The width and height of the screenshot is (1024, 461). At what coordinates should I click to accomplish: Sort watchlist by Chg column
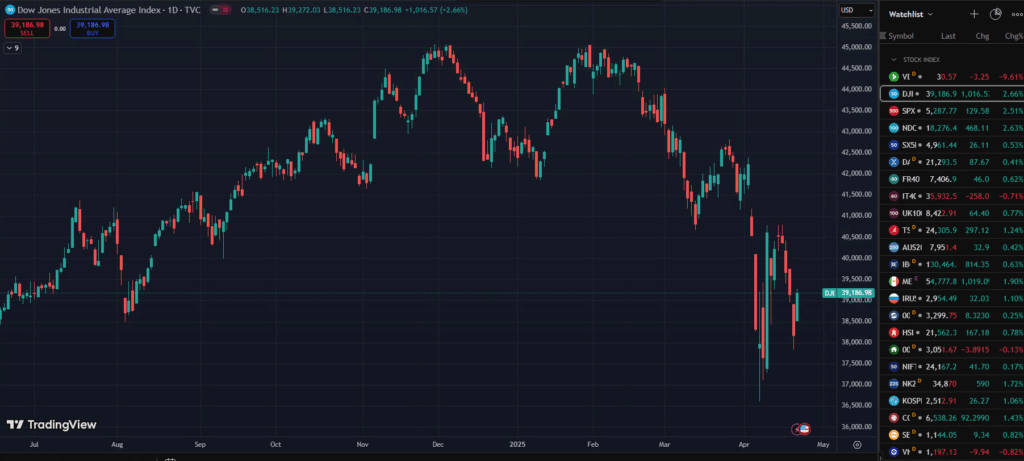coord(982,36)
